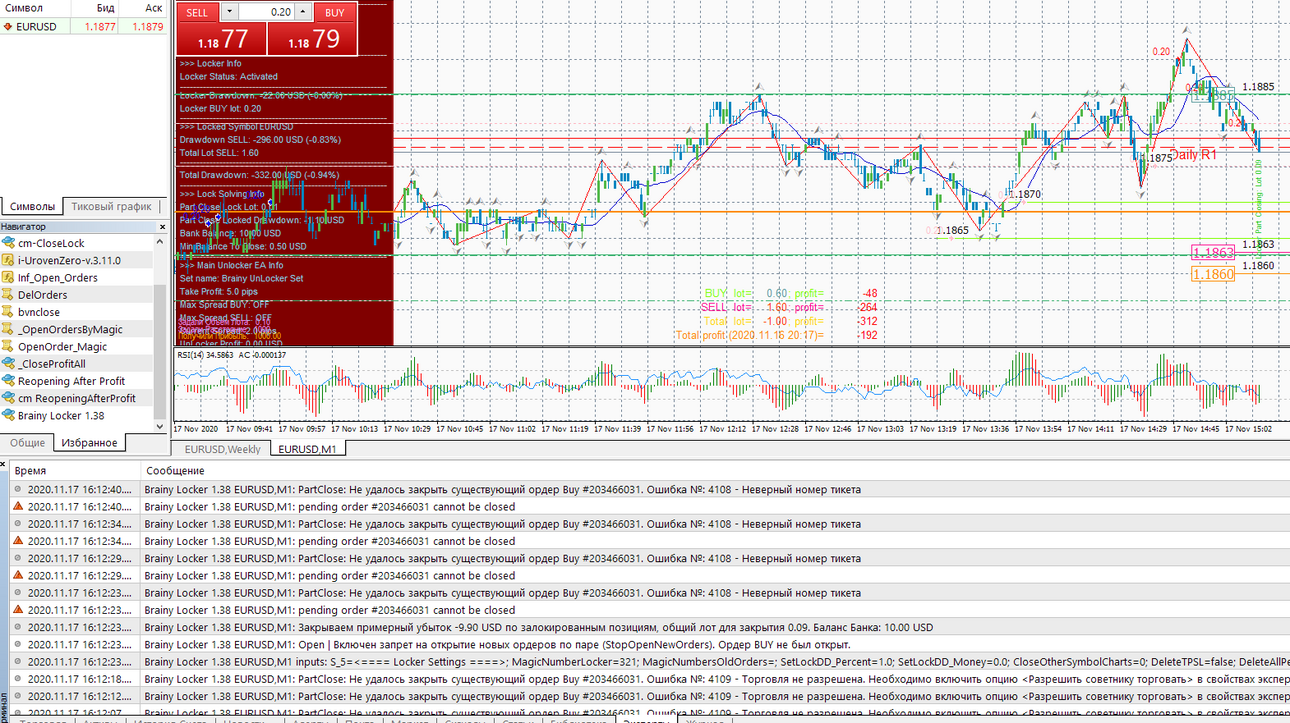Open the Избранное navigator tab
Screen dimensions: 1290x723
tap(89, 442)
